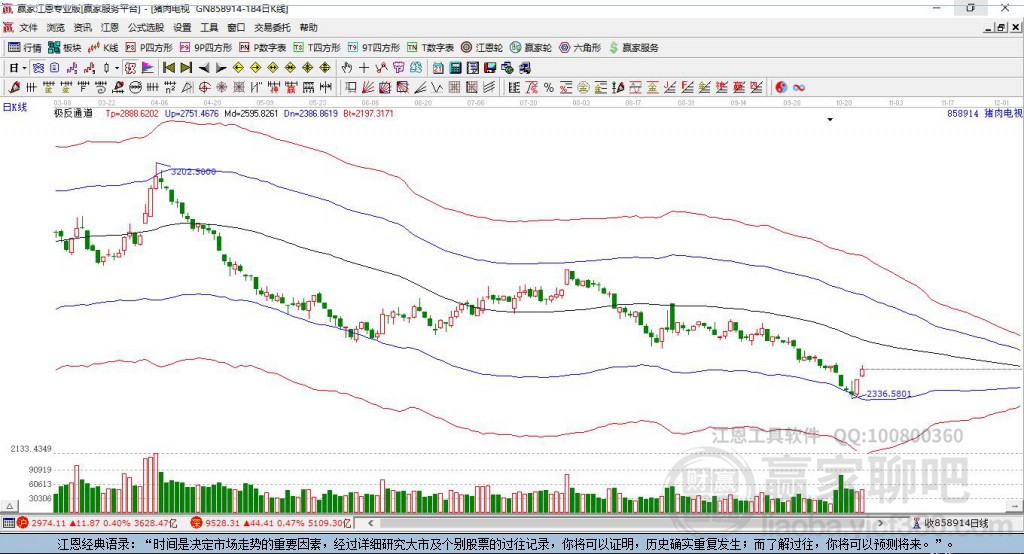Image resolution: width=1024 pixels, height=554 pixels.
Task: Open the T四方形 tool
Action: [317, 48]
